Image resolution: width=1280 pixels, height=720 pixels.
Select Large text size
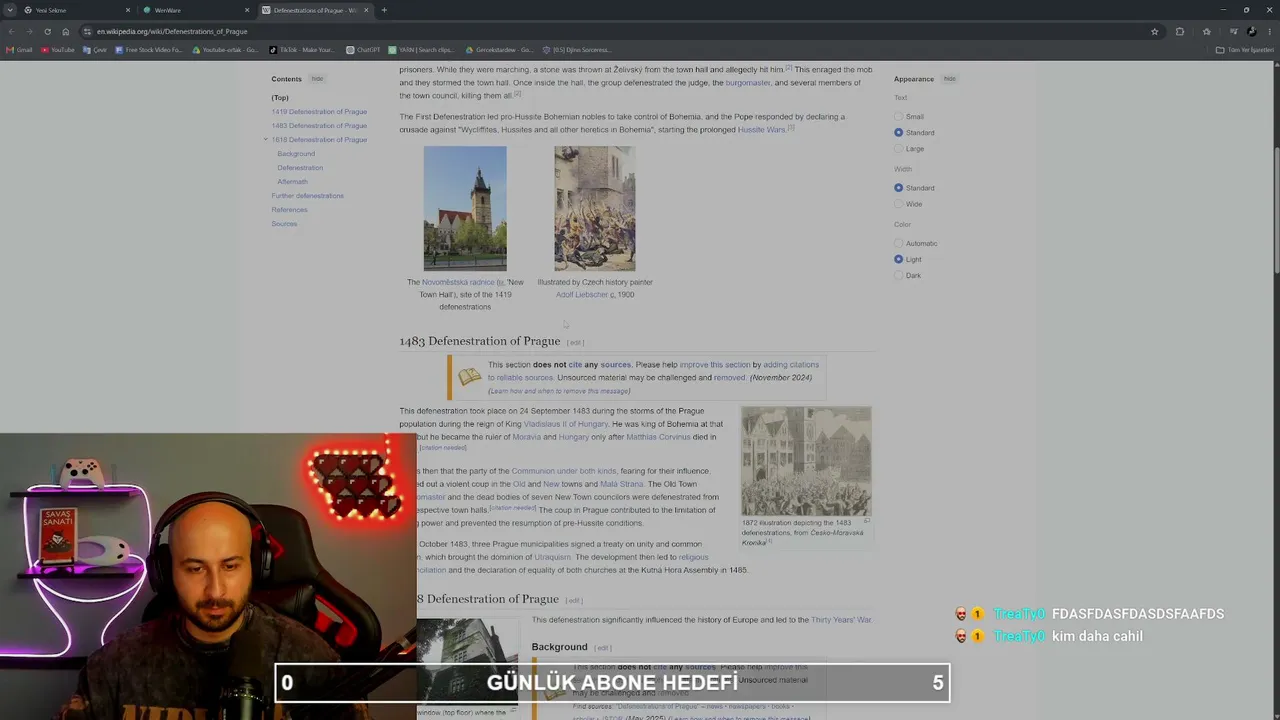coord(898,149)
